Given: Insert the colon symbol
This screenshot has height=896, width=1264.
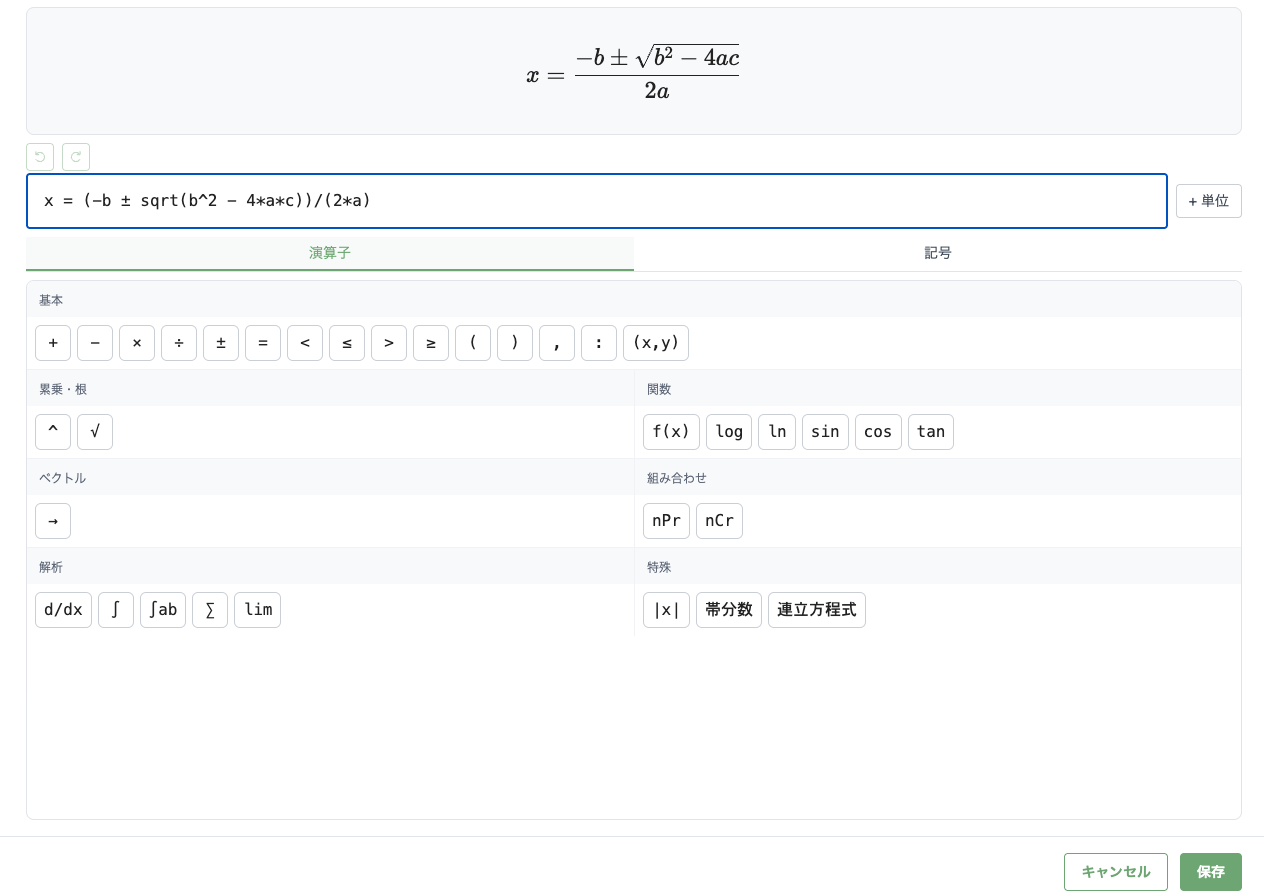Looking at the screenshot, I should point(599,343).
